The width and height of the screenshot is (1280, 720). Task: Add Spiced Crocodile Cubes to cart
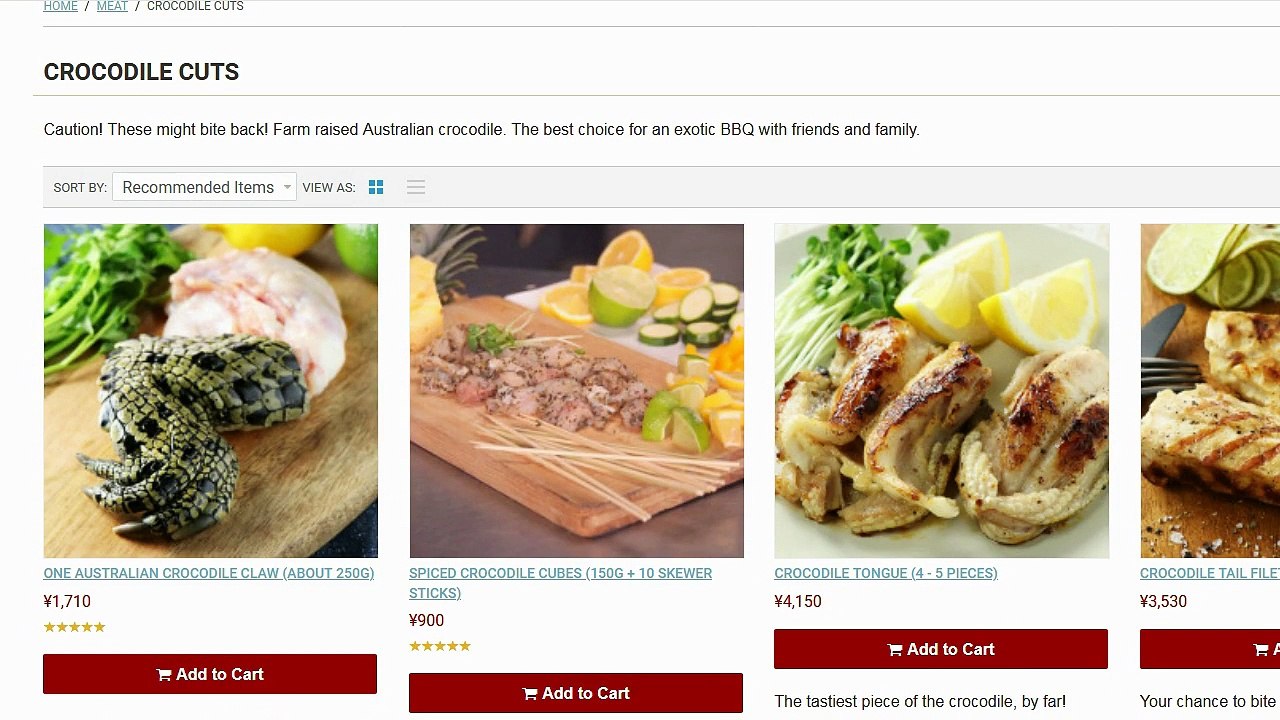pyautogui.click(x=576, y=693)
